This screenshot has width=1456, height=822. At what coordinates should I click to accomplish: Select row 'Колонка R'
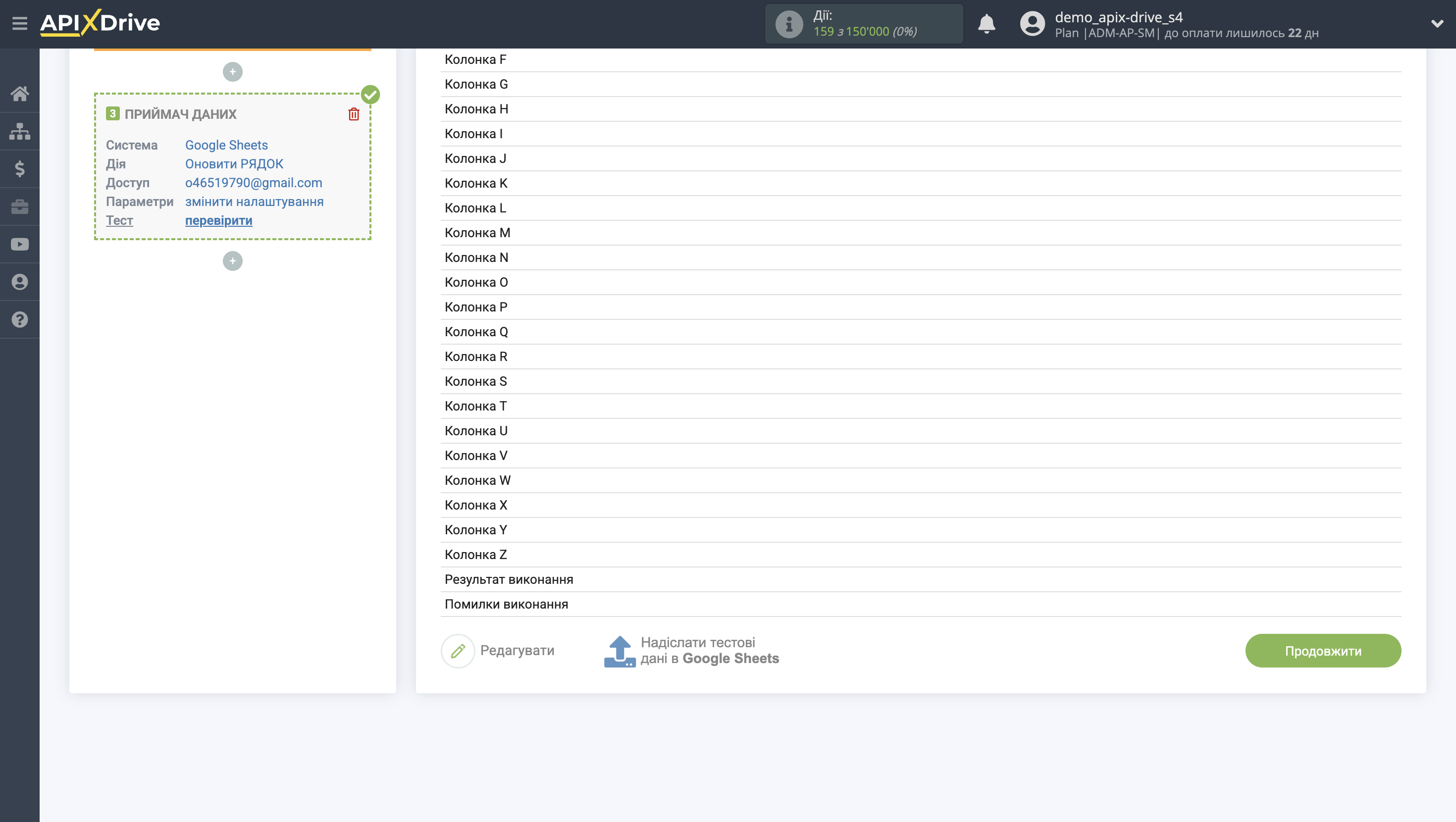921,357
